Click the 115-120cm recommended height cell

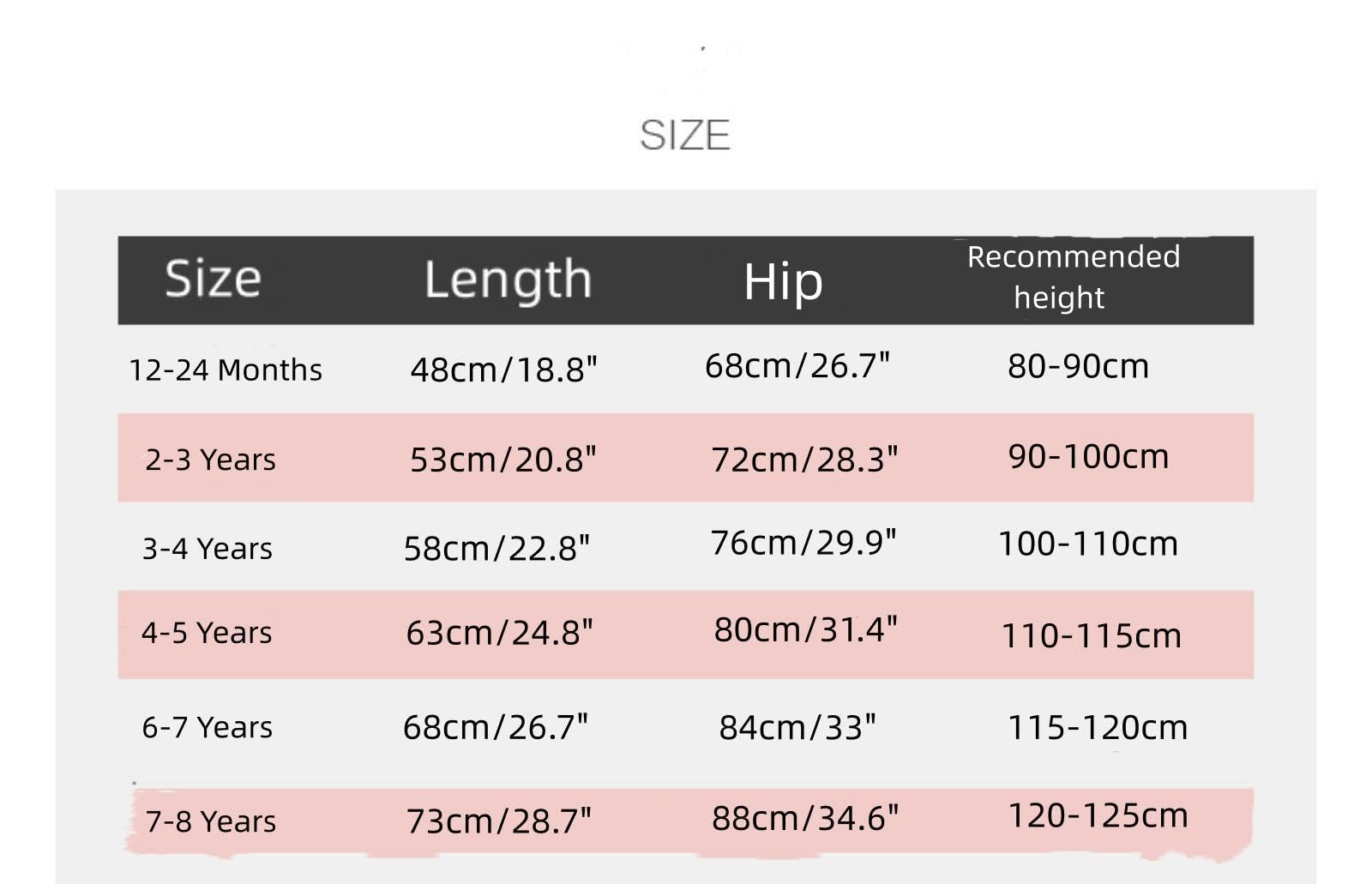point(1098,727)
